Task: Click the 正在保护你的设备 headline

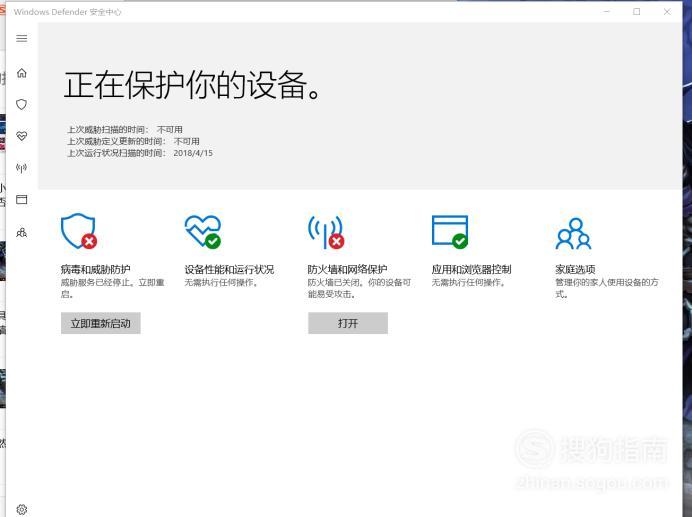Action: click(x=192, y=85)
